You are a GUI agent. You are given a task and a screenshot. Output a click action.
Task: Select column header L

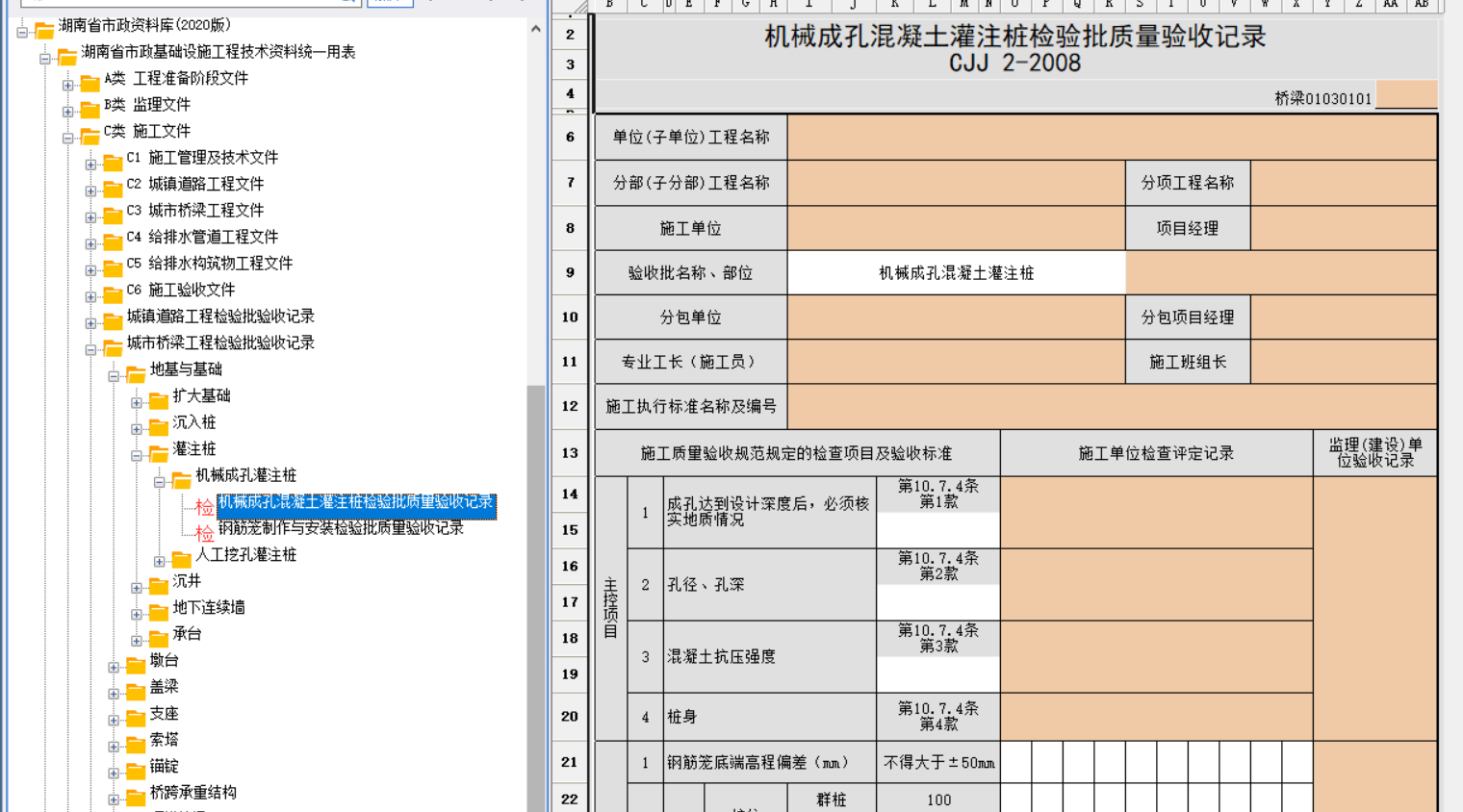pos(932,5)
